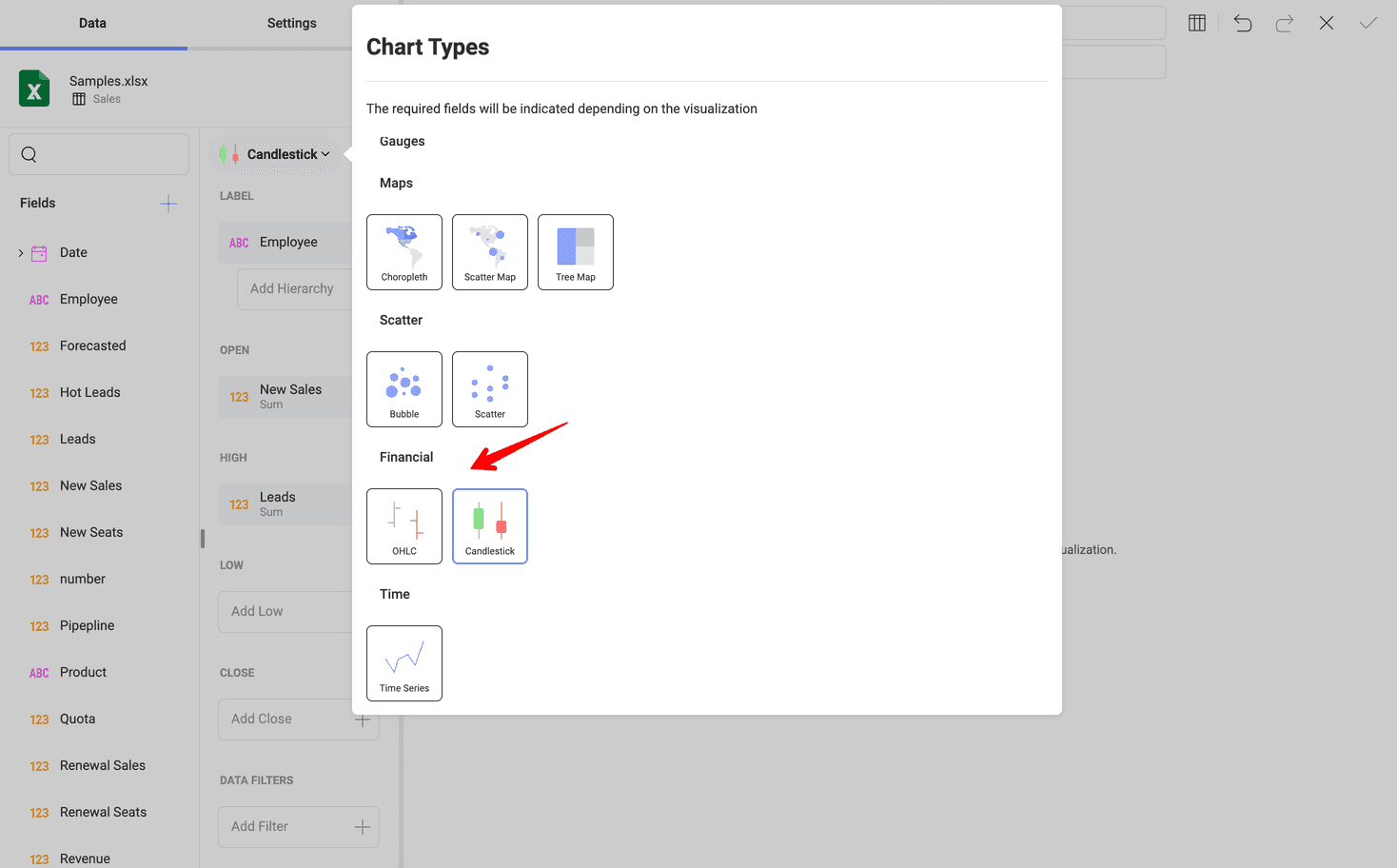Screen dimensions: 1397x868
Task: Choose the Scatter Map chart type
Action: pyautogui.click(x=490, y=252)
